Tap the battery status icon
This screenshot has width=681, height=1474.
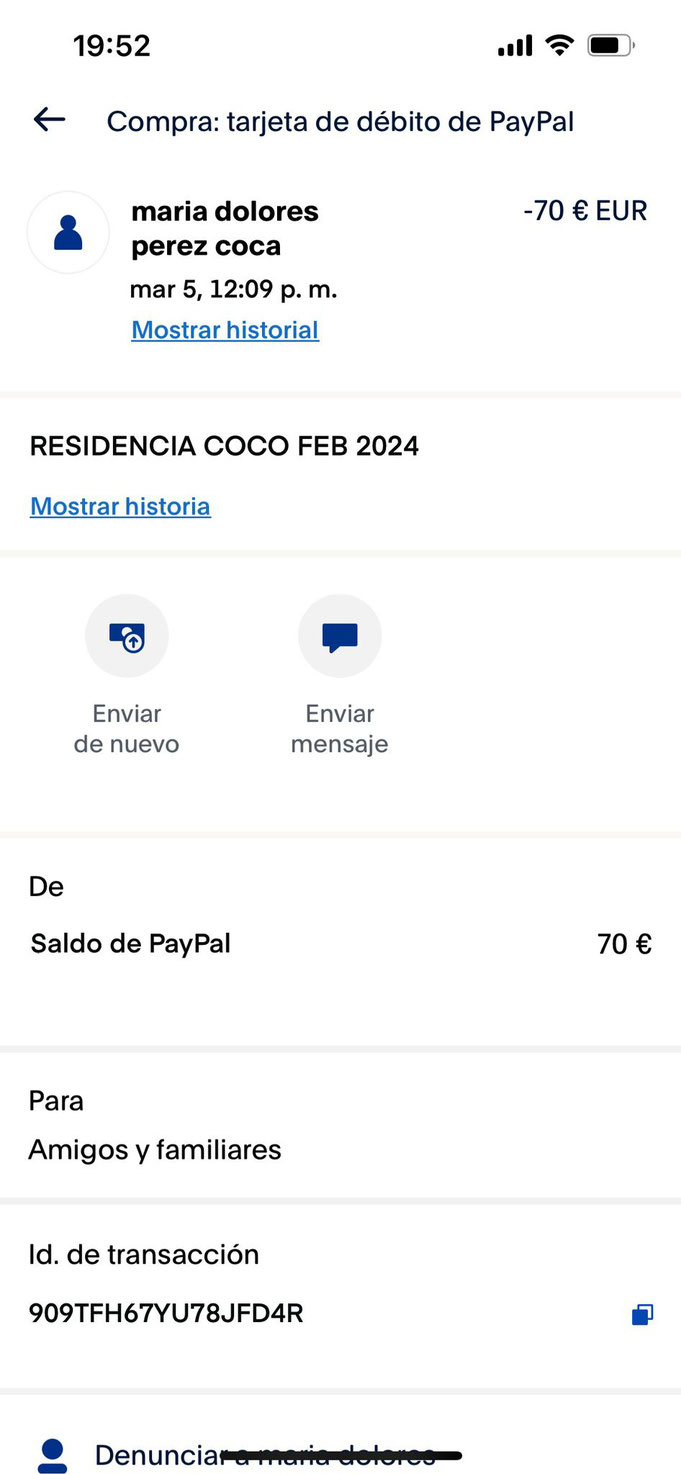click(611, 45)
